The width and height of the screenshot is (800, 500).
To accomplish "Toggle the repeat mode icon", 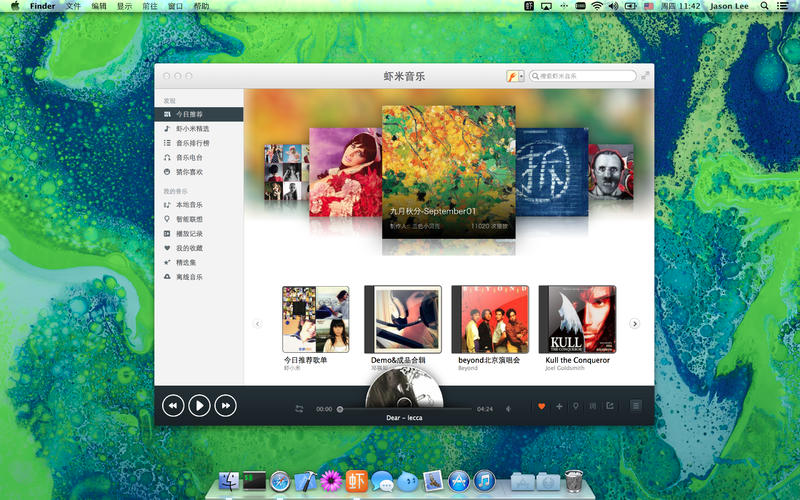I will coord(299,409).
